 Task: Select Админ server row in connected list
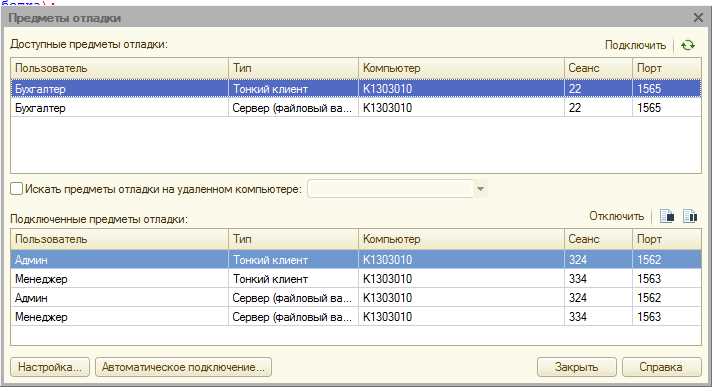(x=356, y=298)
